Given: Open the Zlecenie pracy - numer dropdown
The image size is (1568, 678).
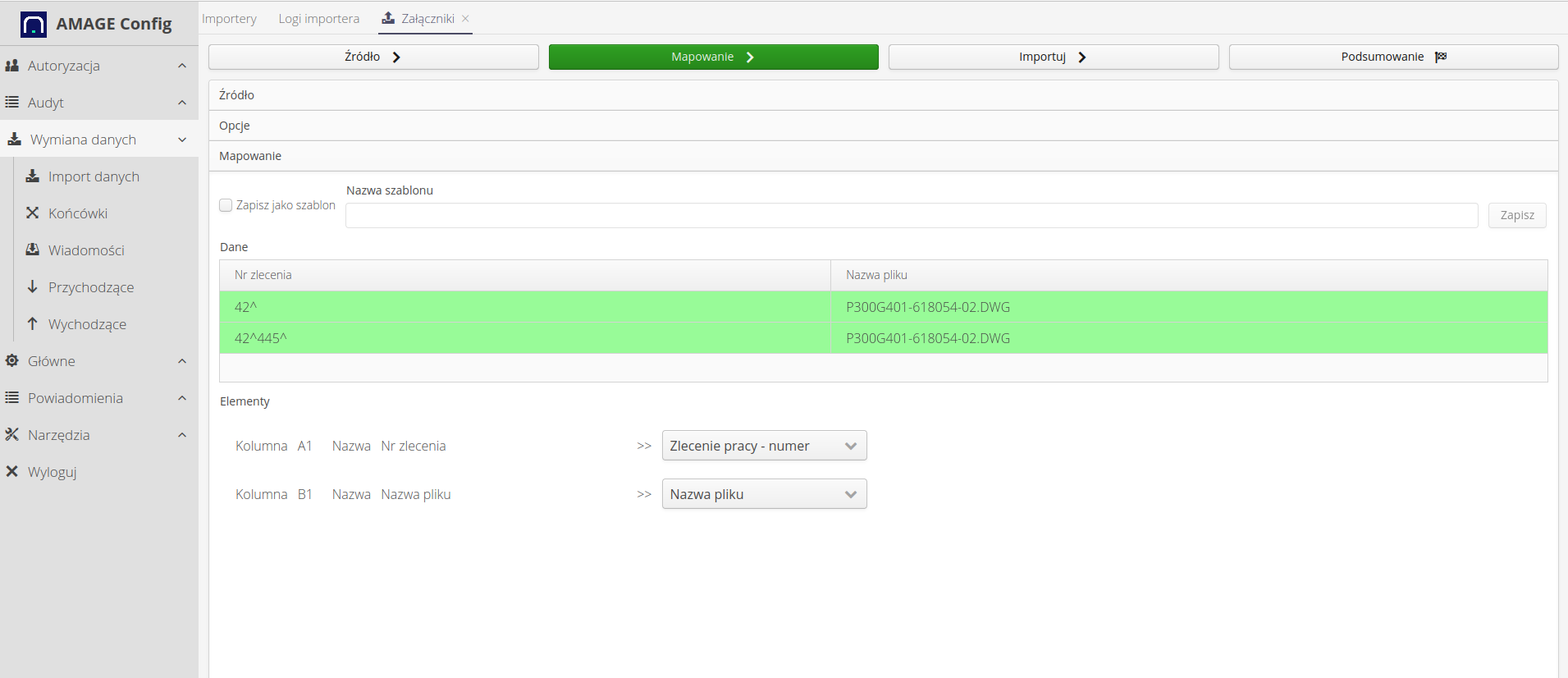Looking at the screenshot, I should coord(764,446).
